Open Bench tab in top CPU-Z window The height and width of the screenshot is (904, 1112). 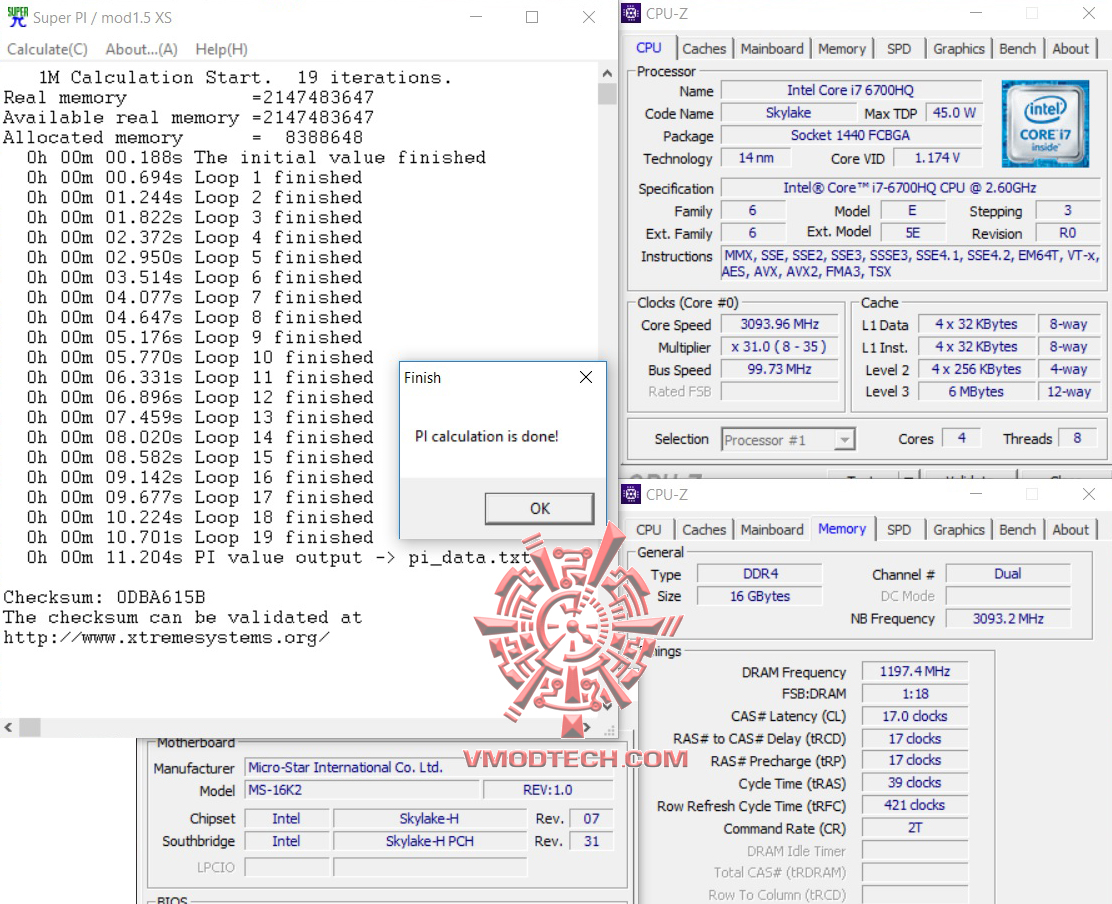(1017, 49)
